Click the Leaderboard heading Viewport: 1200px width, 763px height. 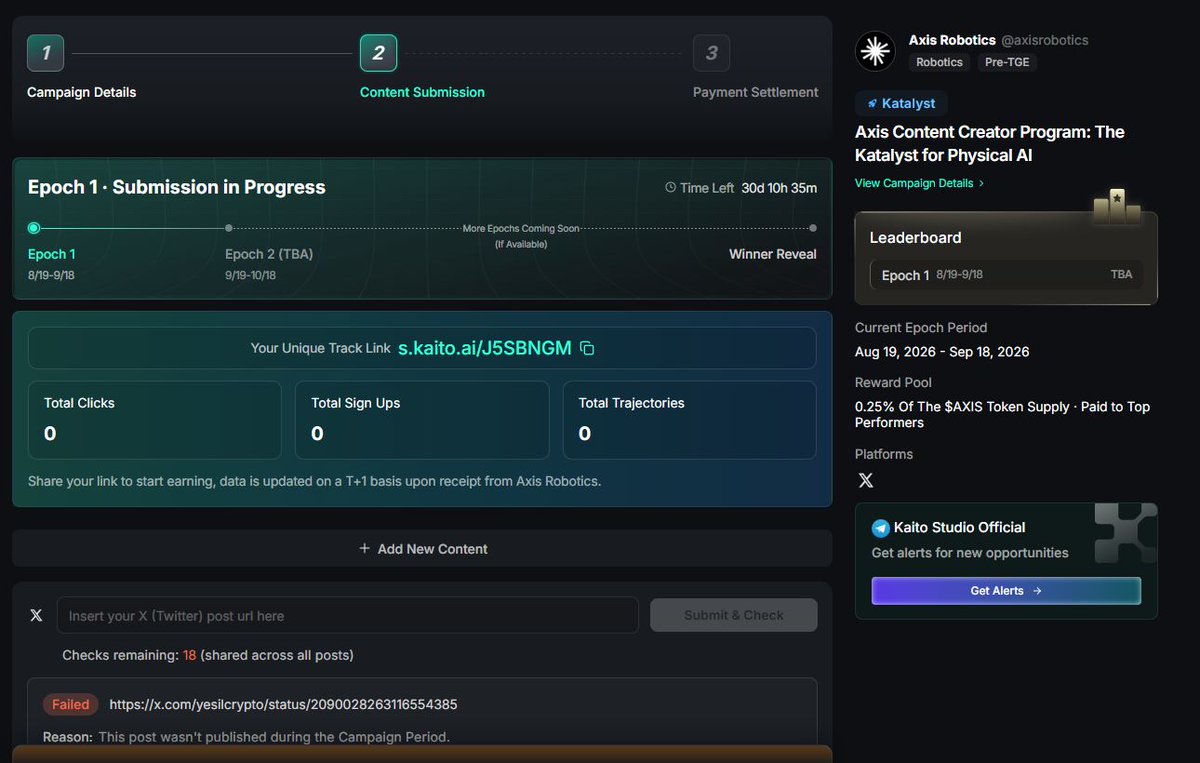coord(915,238)
